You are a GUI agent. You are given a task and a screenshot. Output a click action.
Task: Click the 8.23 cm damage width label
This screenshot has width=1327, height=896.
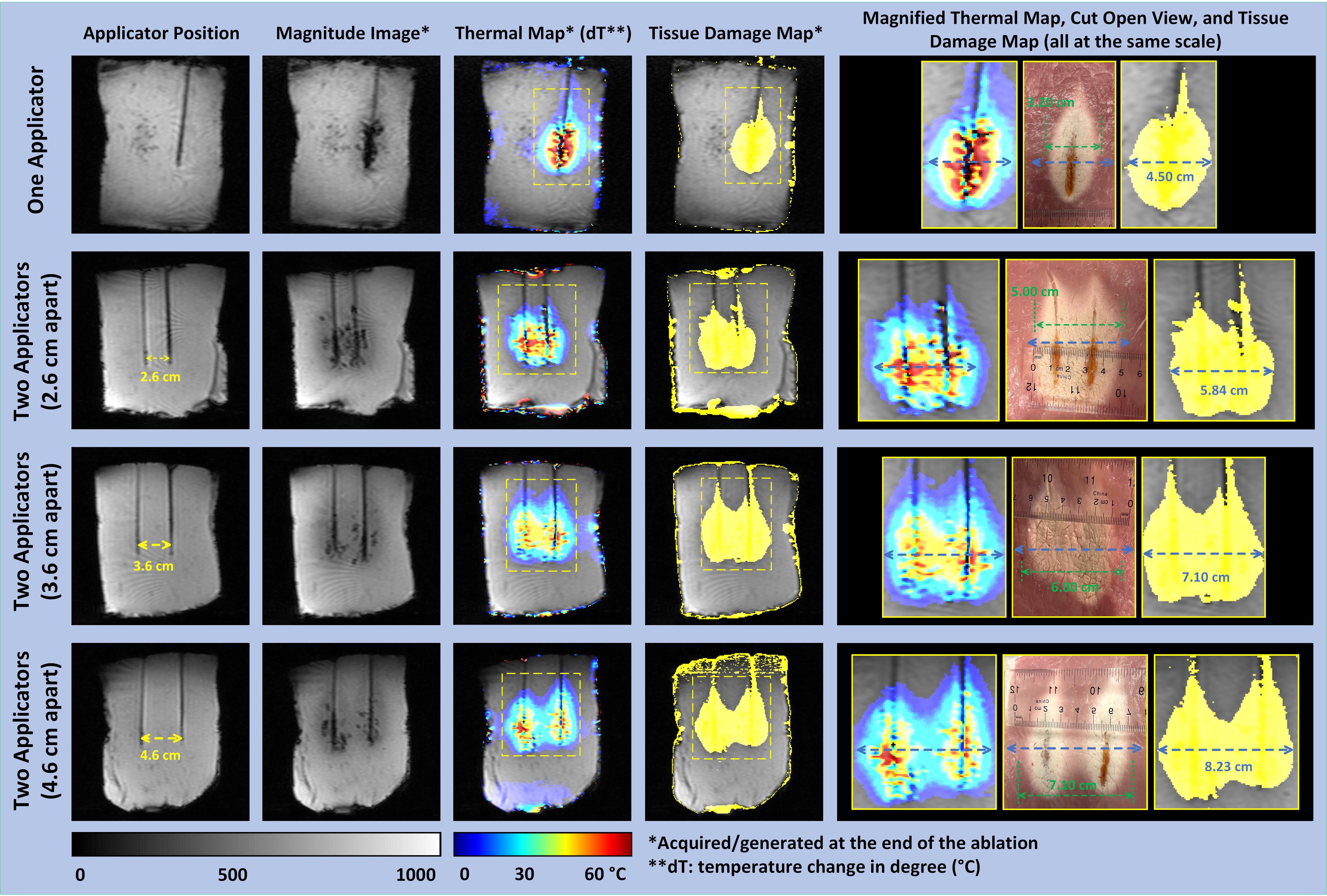click(1228, 767)
